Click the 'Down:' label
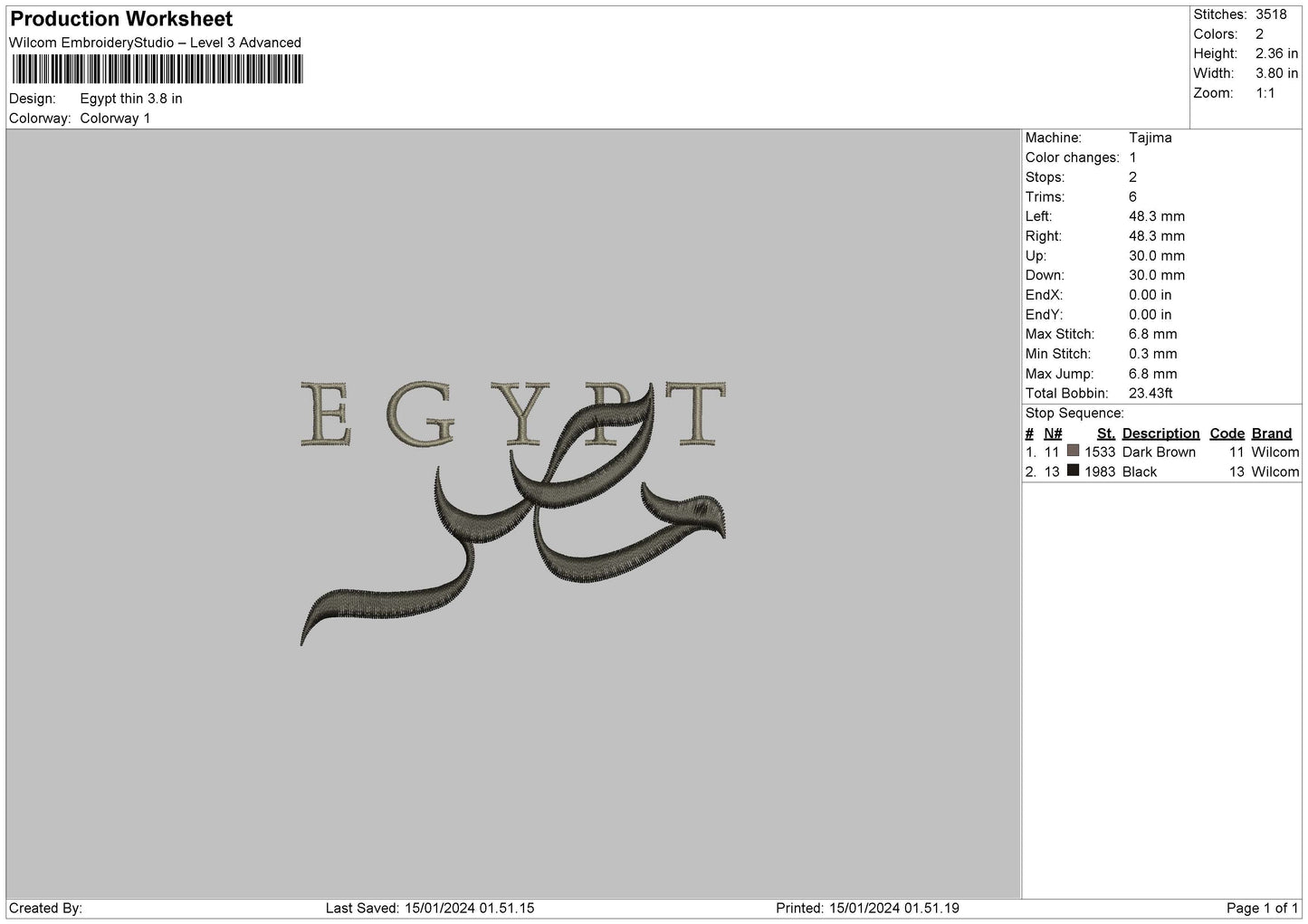This screenshot has width=1308, height=924. point(1045,275)
